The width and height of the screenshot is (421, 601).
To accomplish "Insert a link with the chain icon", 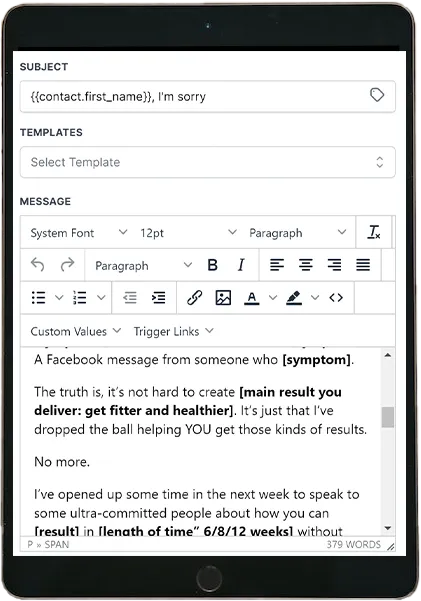I will click(194, 297).
